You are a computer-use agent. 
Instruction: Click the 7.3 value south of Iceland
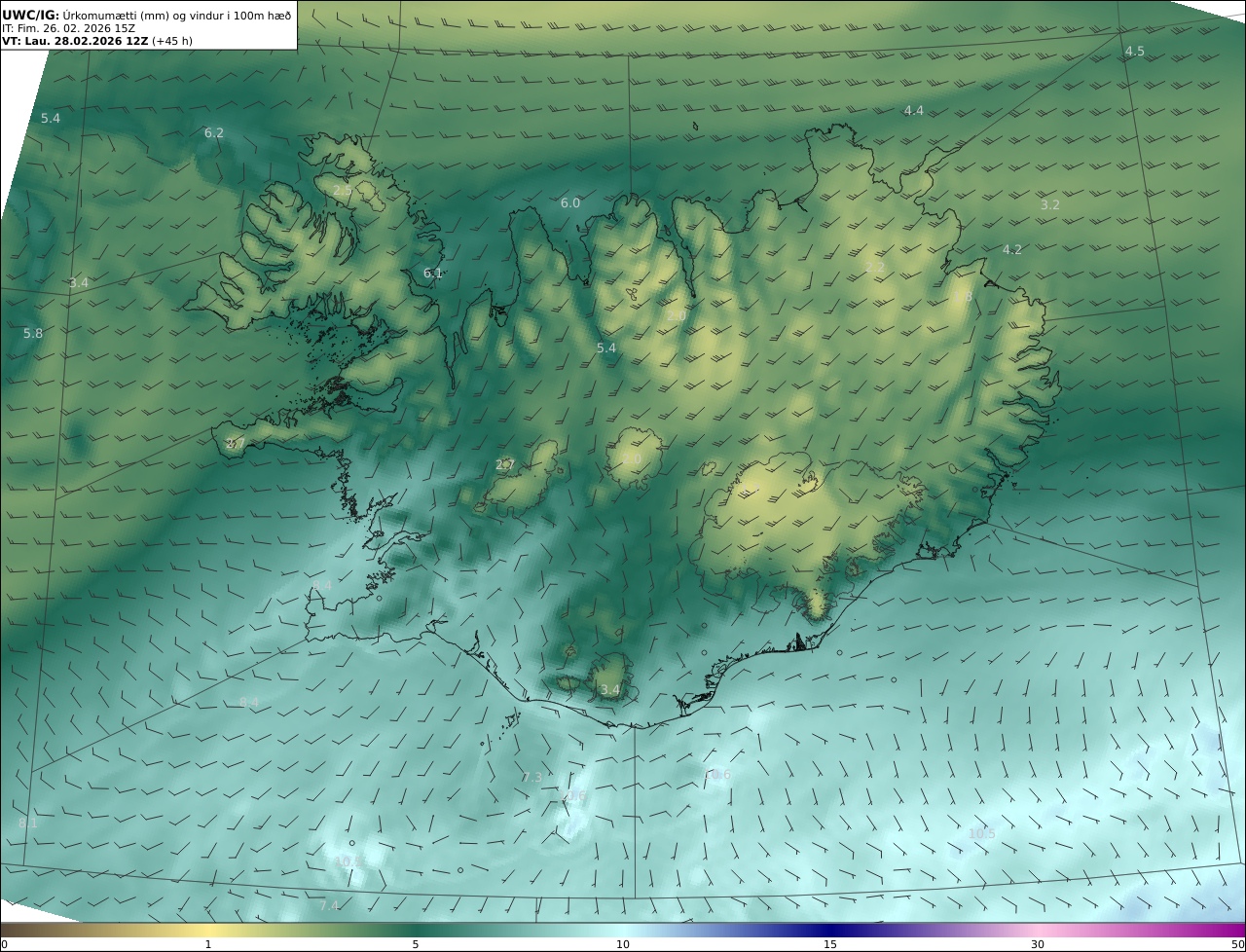pos(531,777)
